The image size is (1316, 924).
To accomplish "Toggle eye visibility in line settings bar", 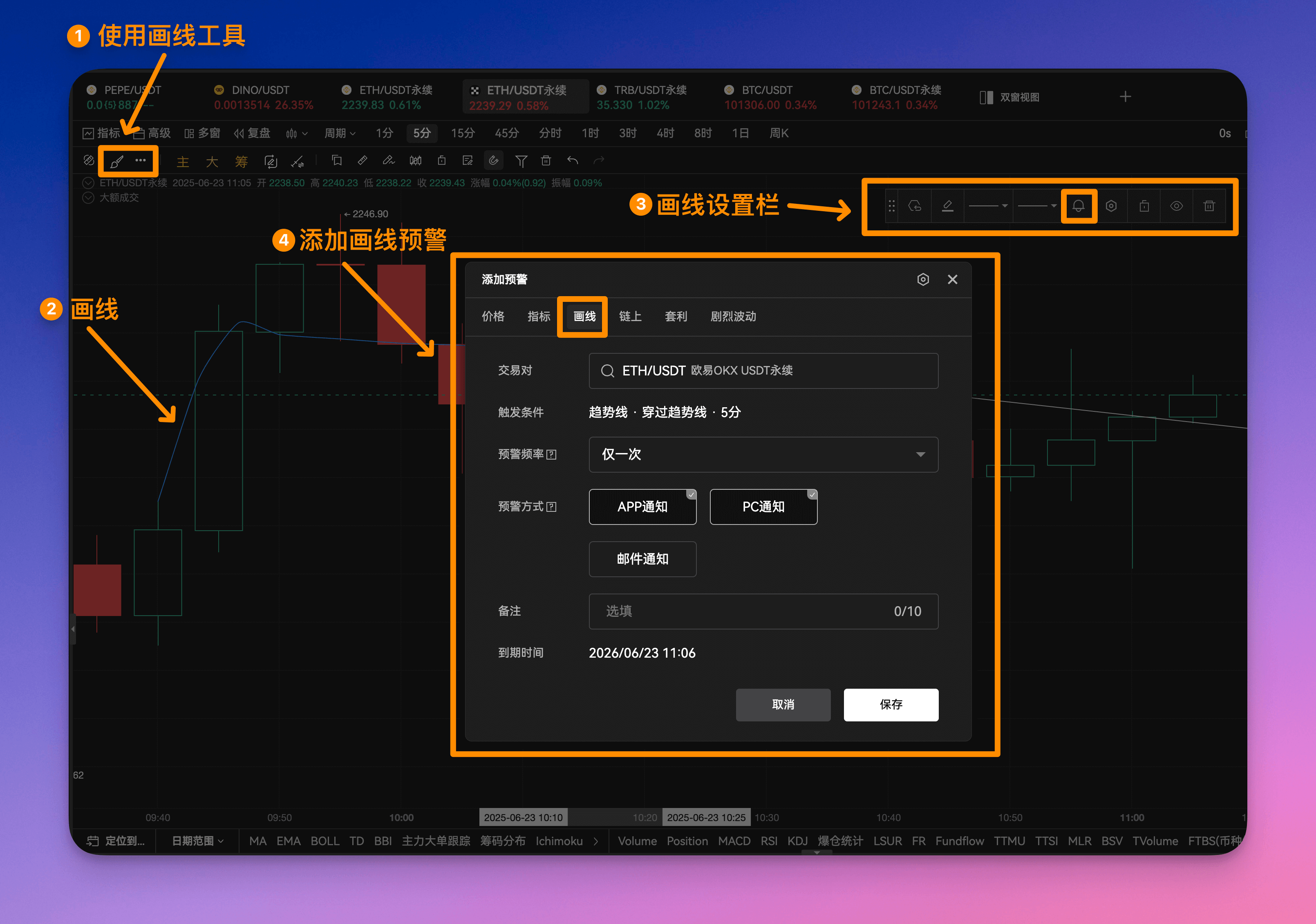I will click(x=1176, y=206).
